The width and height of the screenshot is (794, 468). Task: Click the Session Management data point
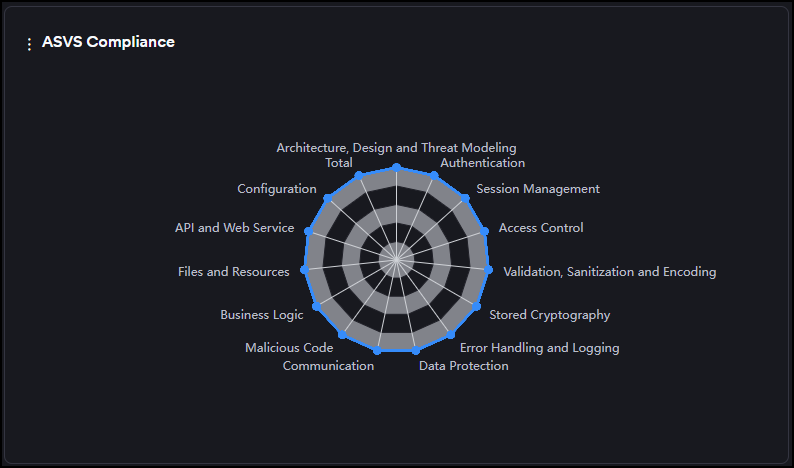[x=466, y=196]
